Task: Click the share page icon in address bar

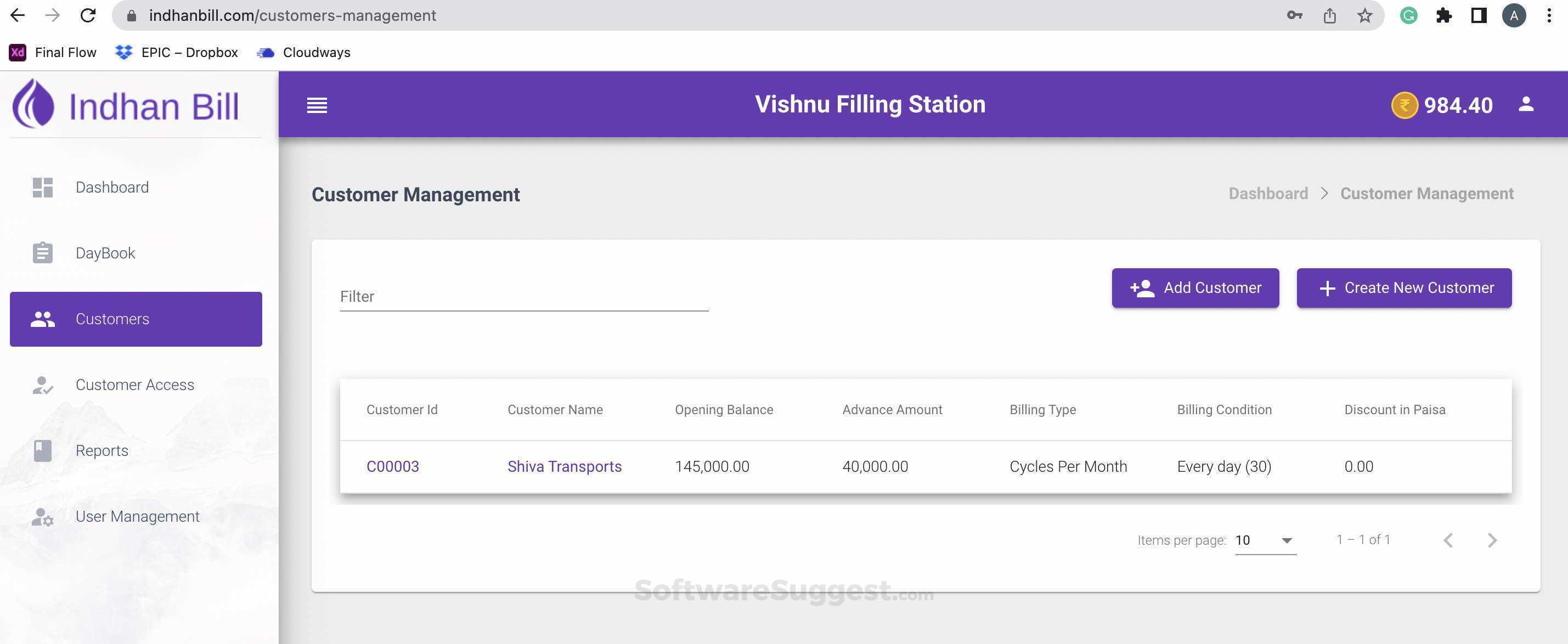Action: [x=1329, y=16]
